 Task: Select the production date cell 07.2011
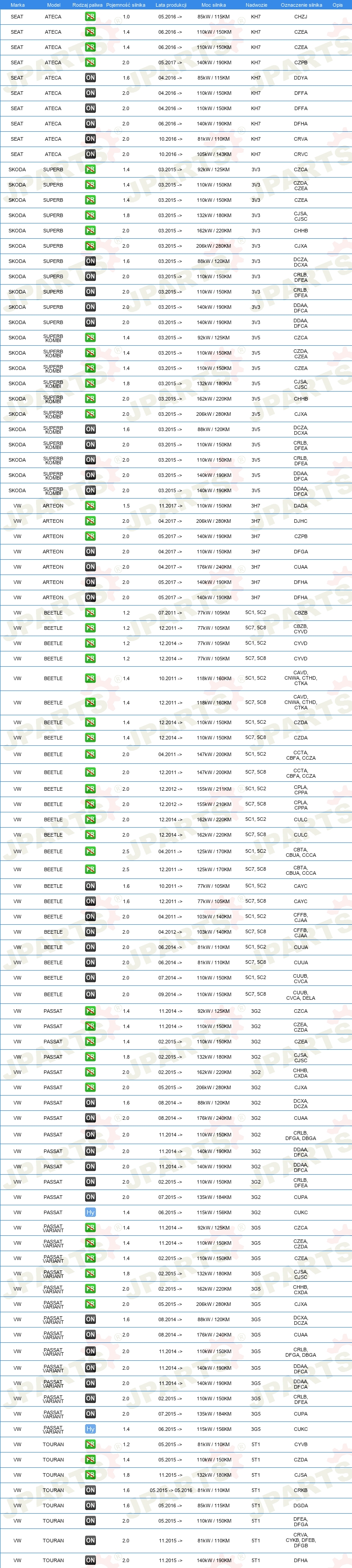[x=171, y=612]
